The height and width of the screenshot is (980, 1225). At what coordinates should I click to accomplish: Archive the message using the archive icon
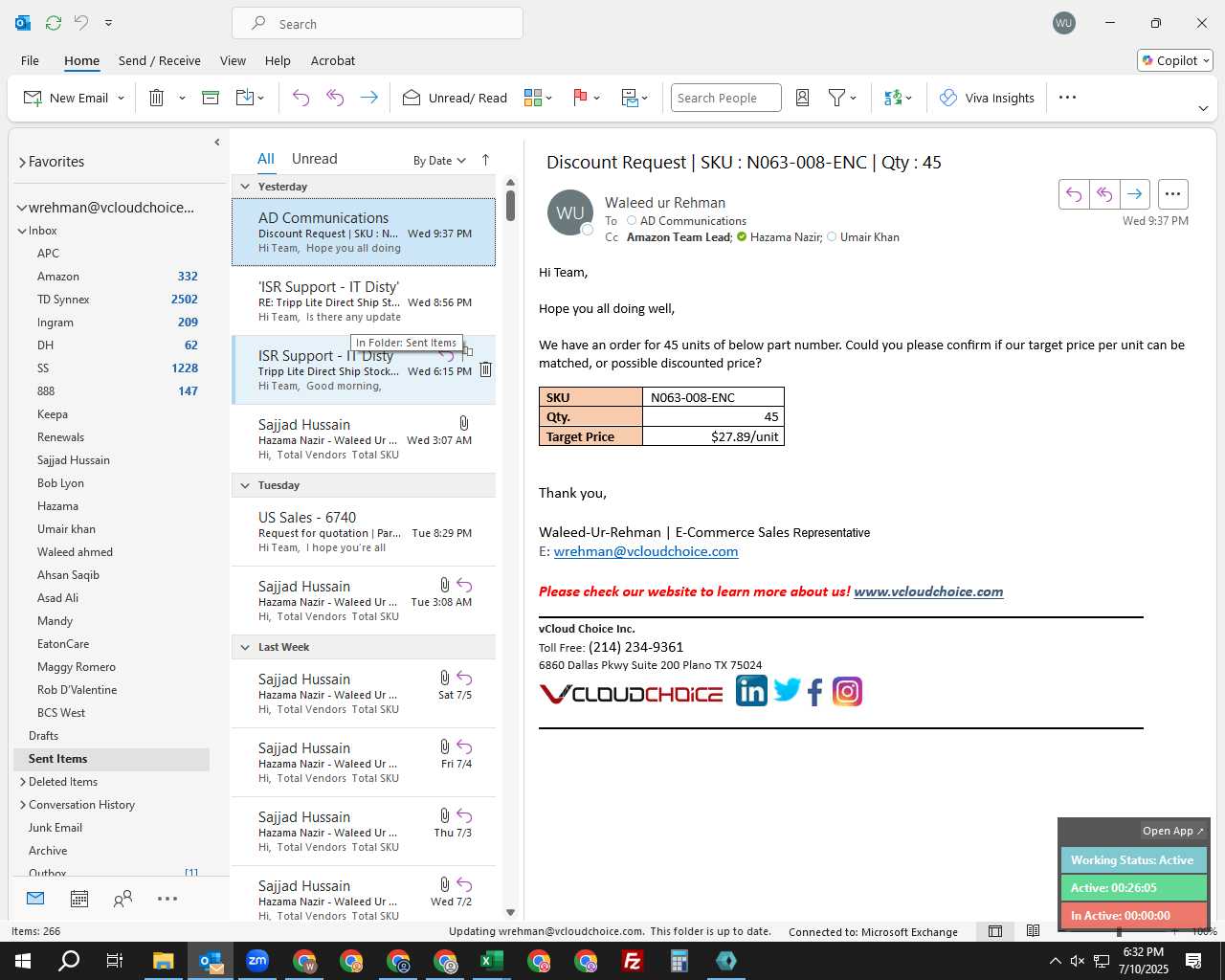coord(211,98)
